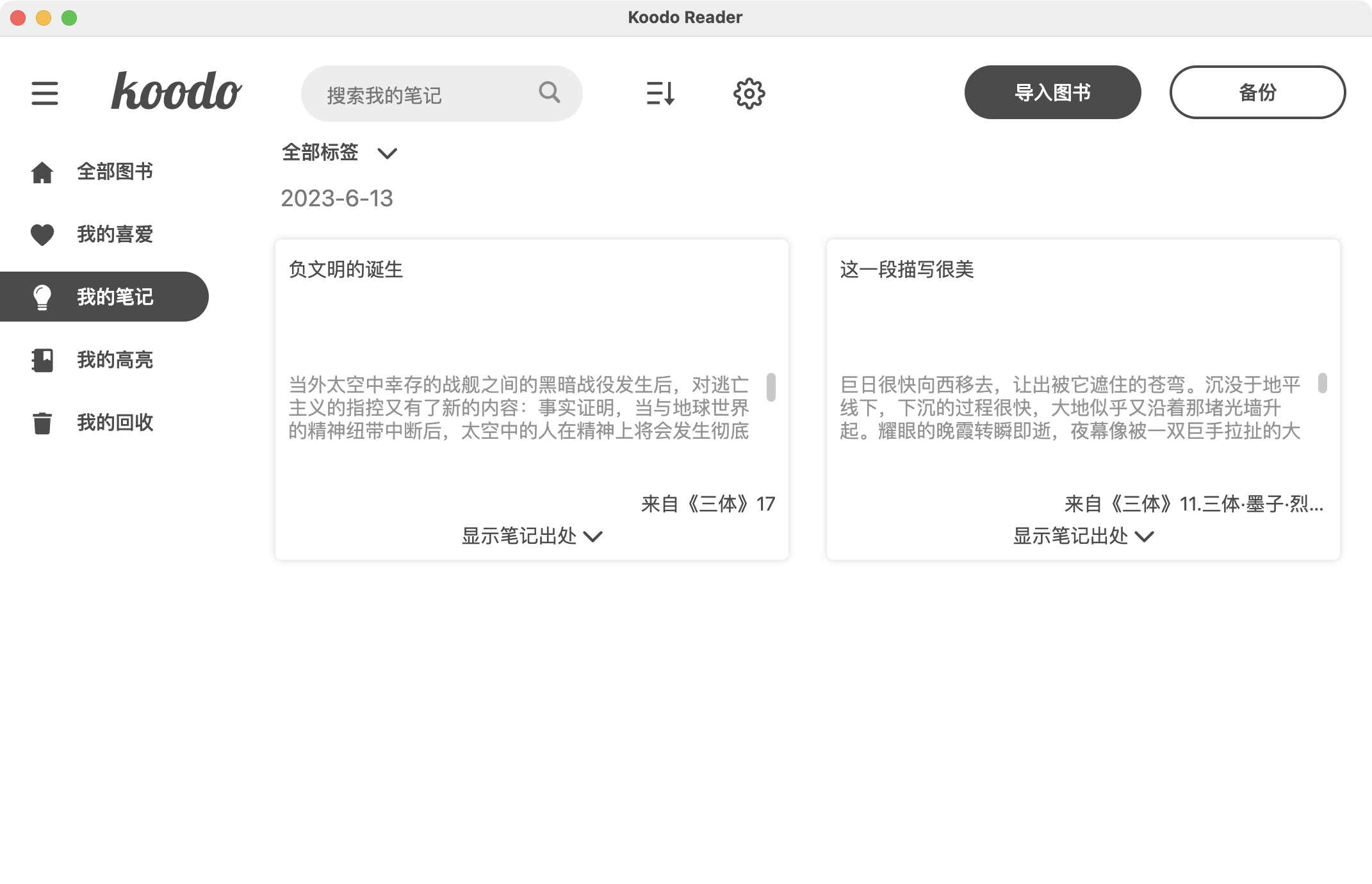1372x884 pixels.
Task: Click the date heading 2023-6-13
Action: (x=337, y=199)
